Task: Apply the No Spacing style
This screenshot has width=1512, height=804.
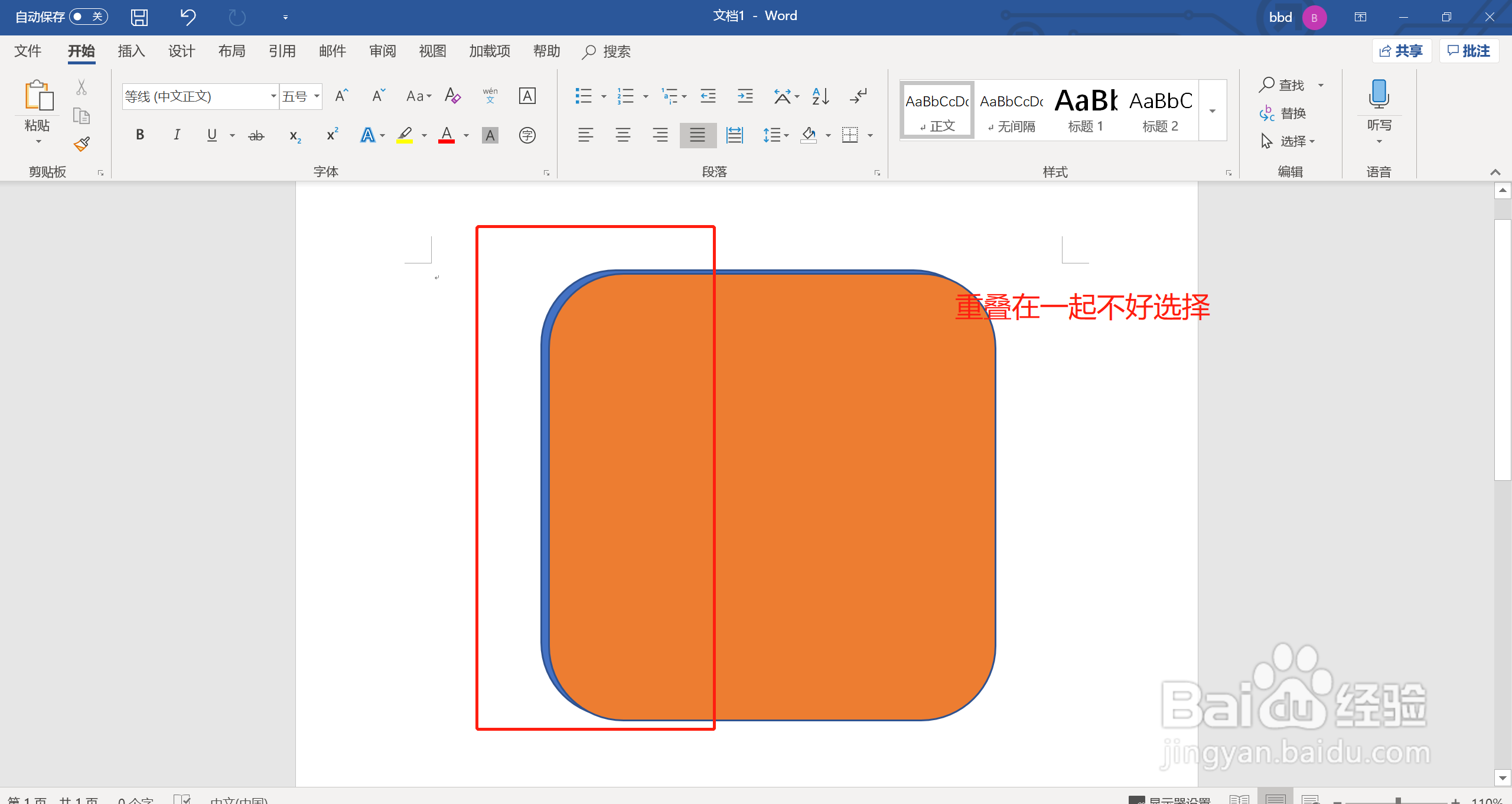Action: click(1011, 110)
